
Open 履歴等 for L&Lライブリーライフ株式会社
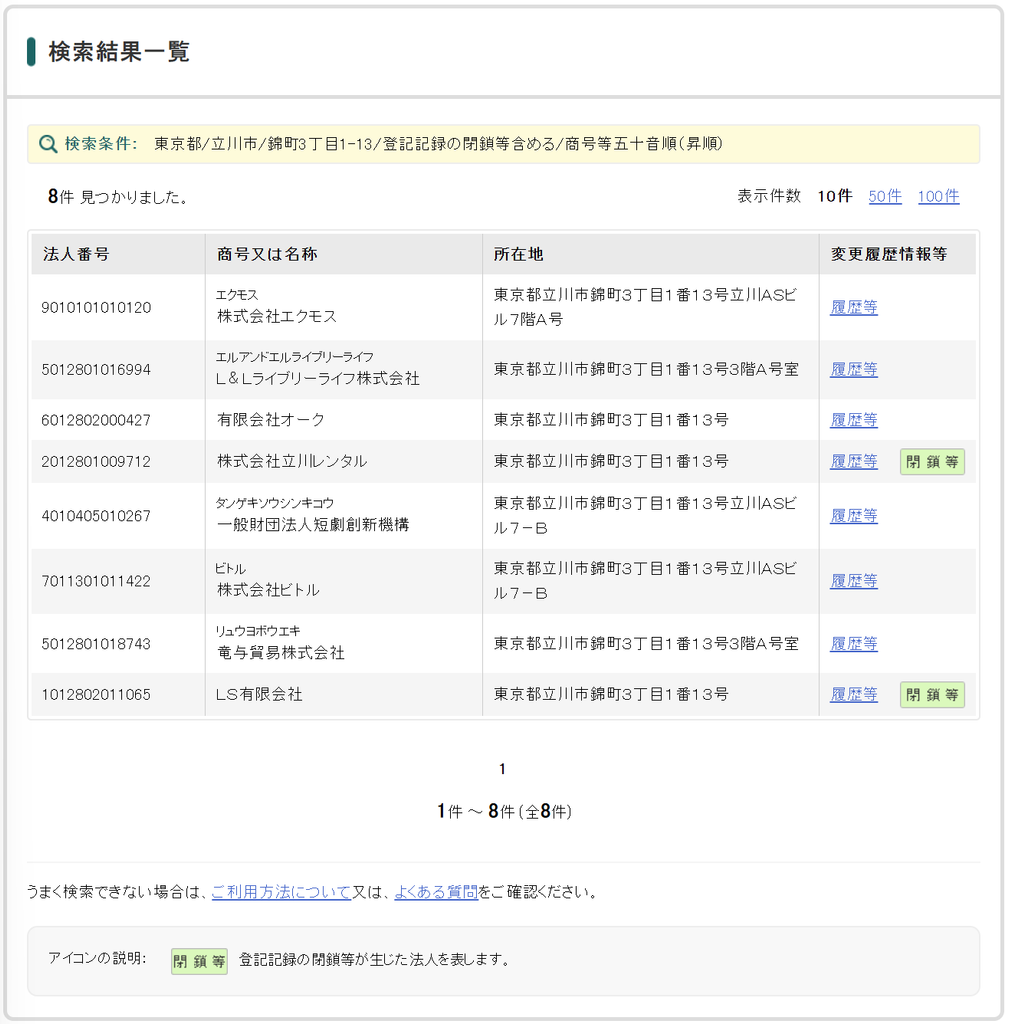(854, 369)
